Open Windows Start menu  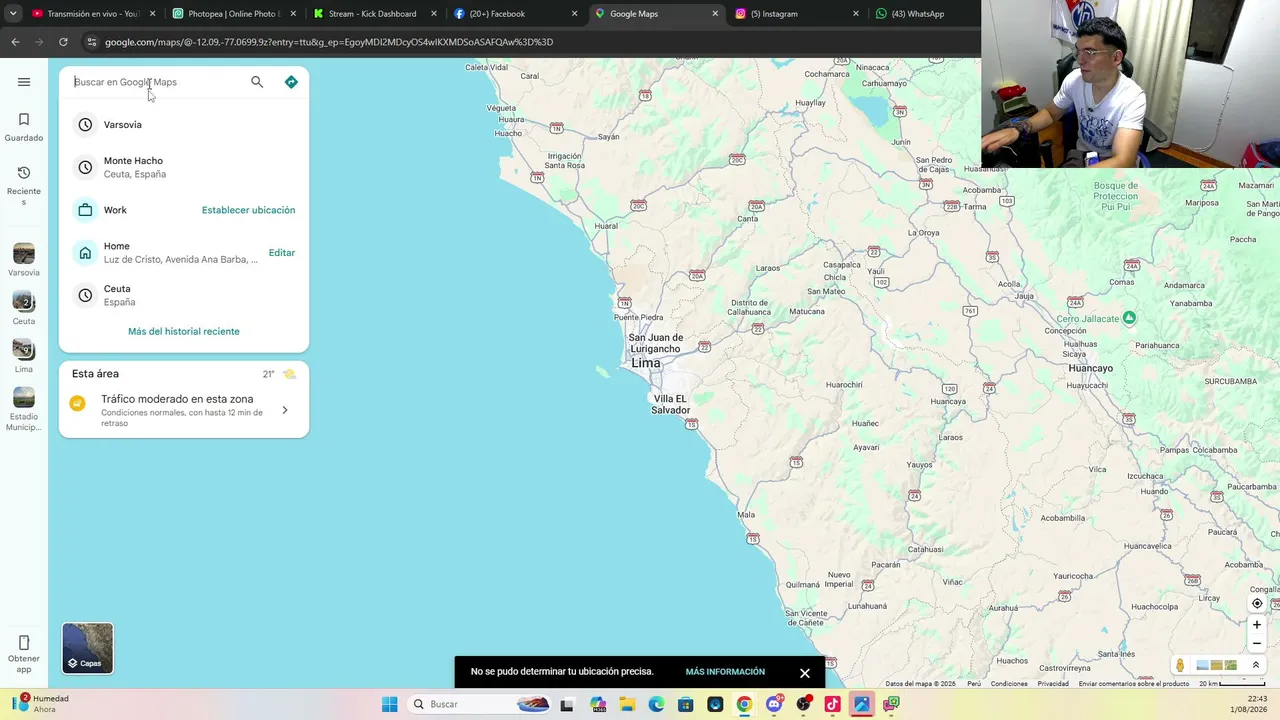point(390,704)
